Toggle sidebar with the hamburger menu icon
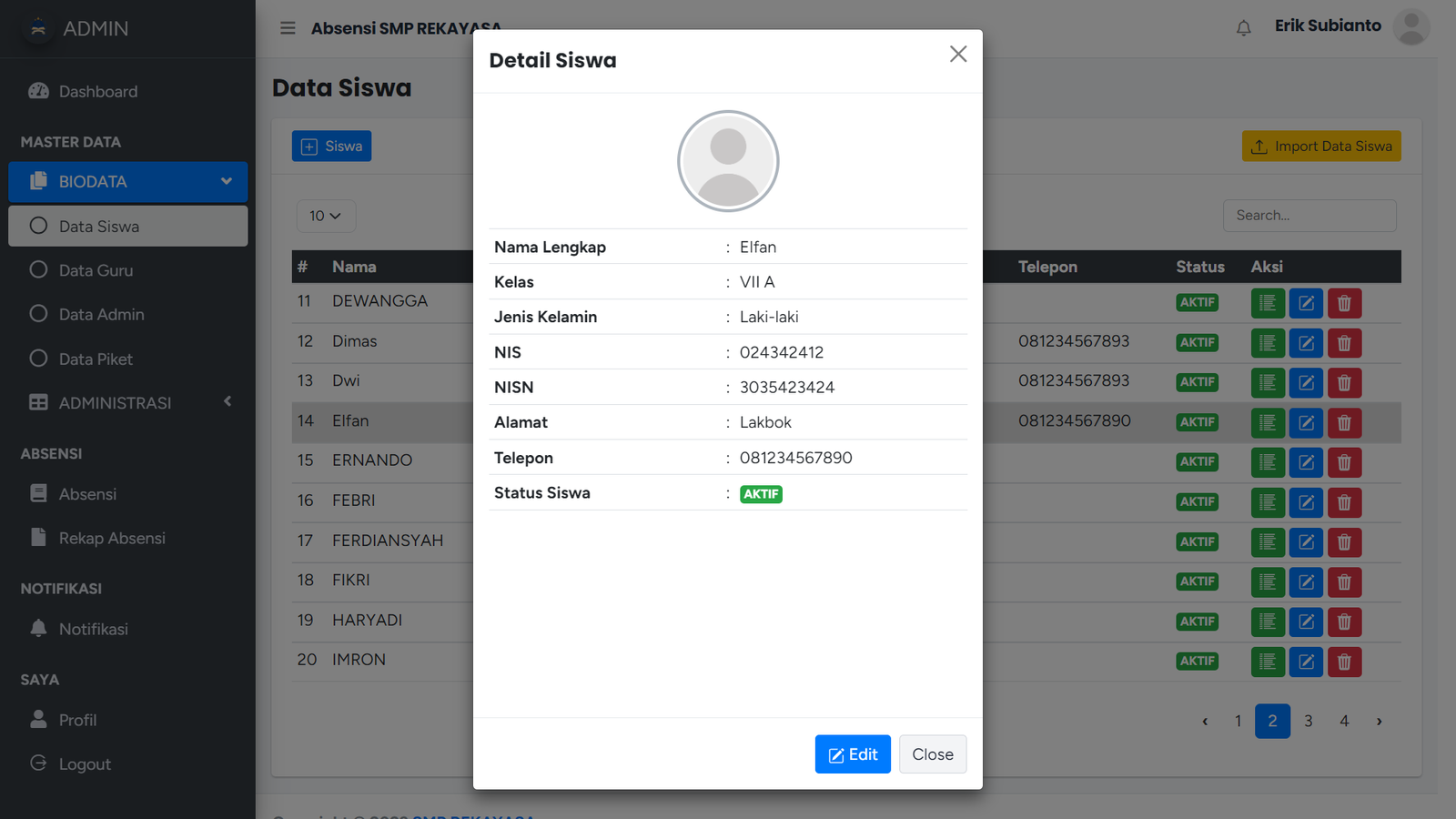 (288, 28)
